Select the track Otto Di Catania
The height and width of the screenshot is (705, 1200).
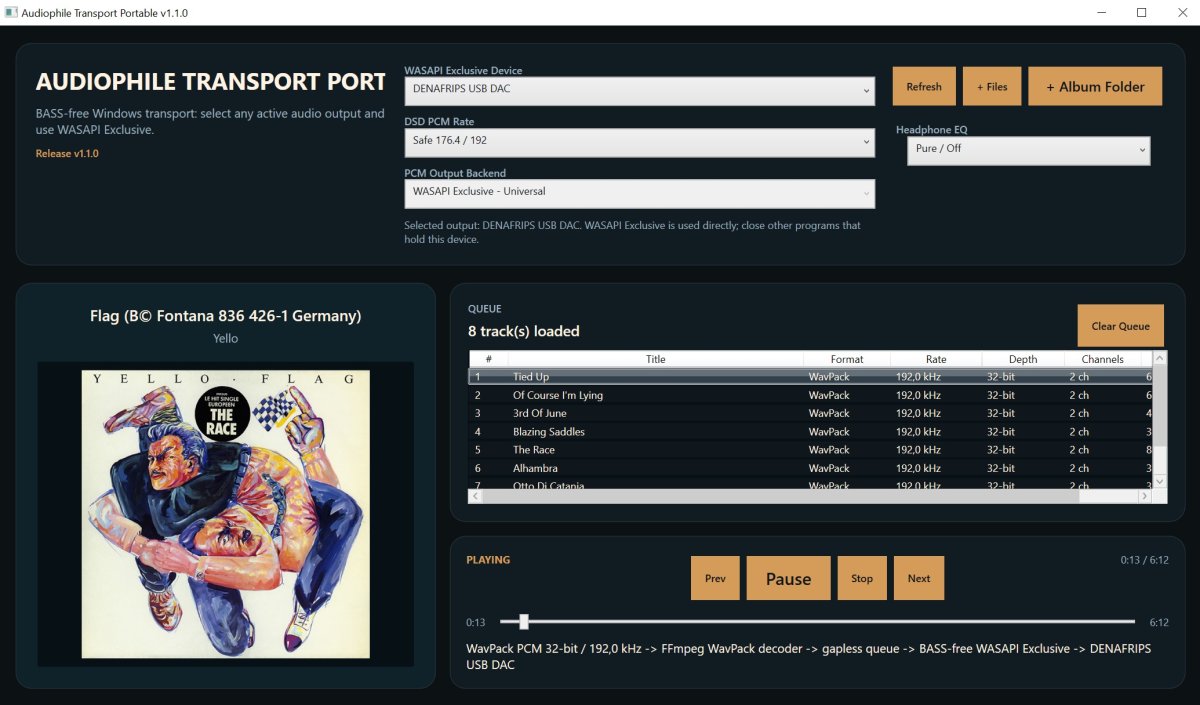coord(810,485)
